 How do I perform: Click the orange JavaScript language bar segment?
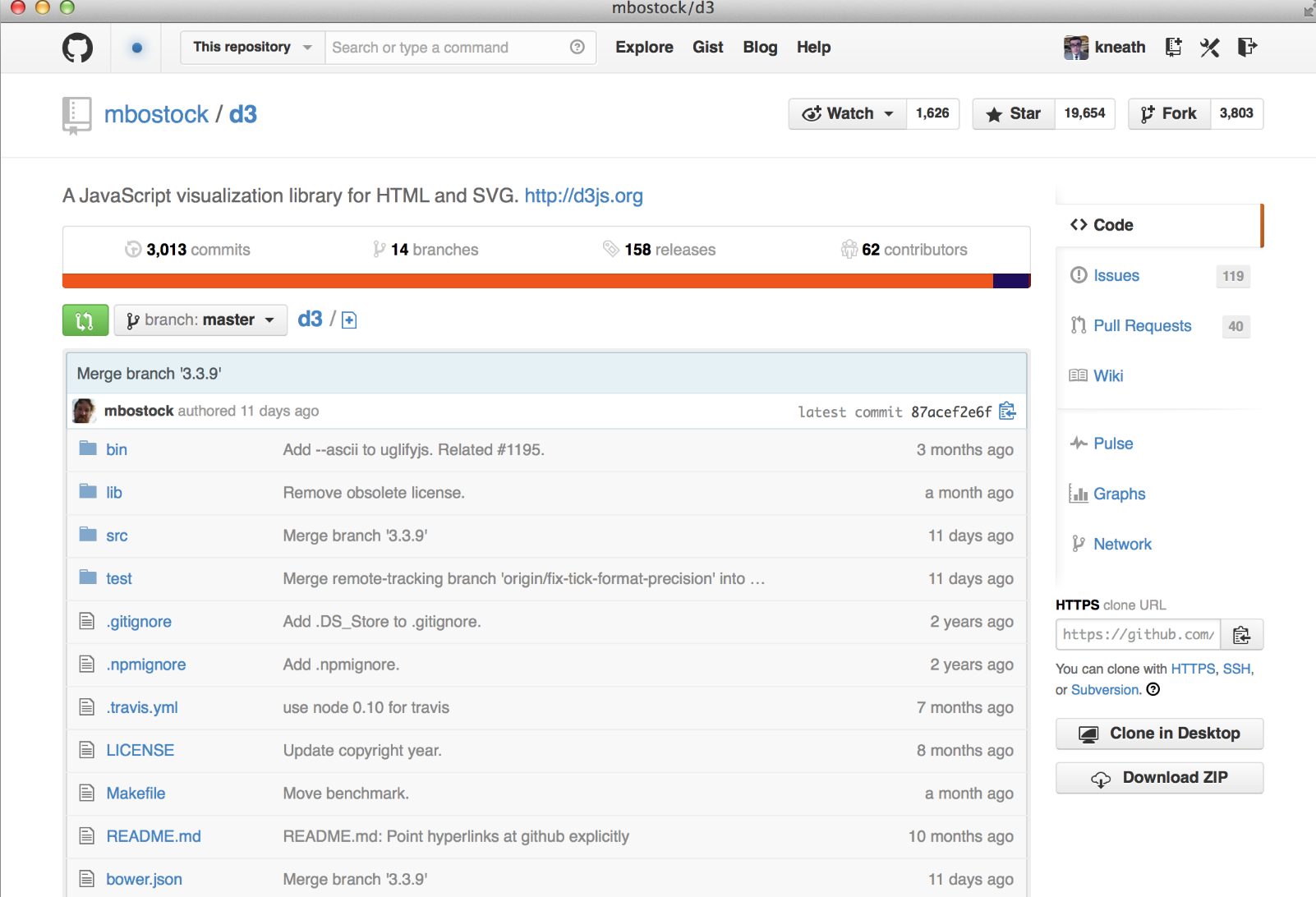click(x=527, y=281)
